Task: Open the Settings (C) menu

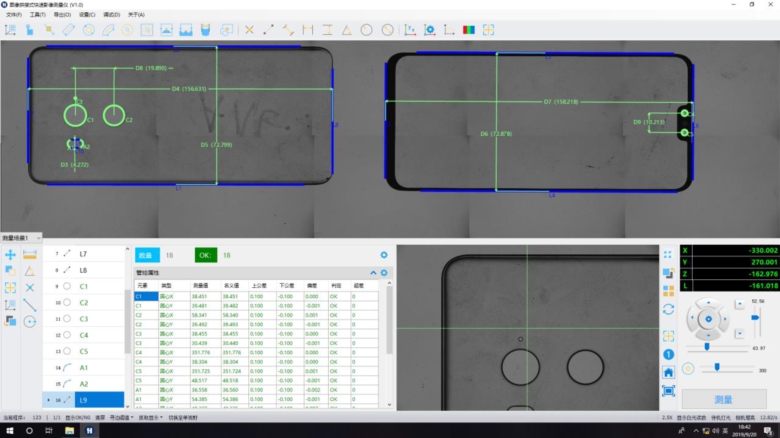Action: pyautogui.click(x=87, y=15)
